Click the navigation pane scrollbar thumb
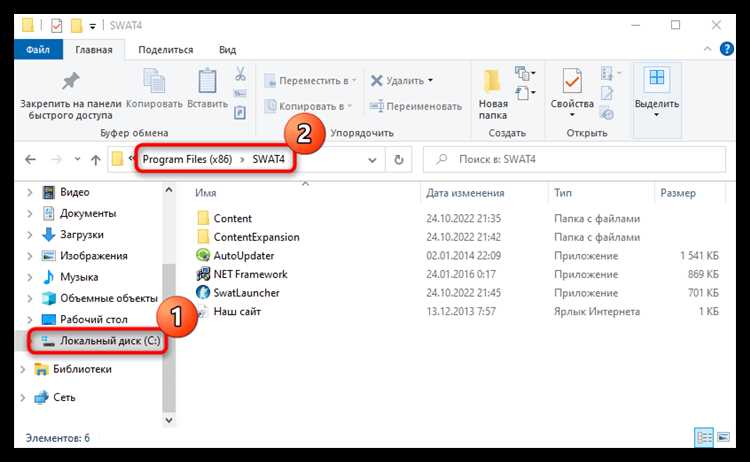Image resolution: width=750 pixels, height=462 pixels. coord(169,337)
